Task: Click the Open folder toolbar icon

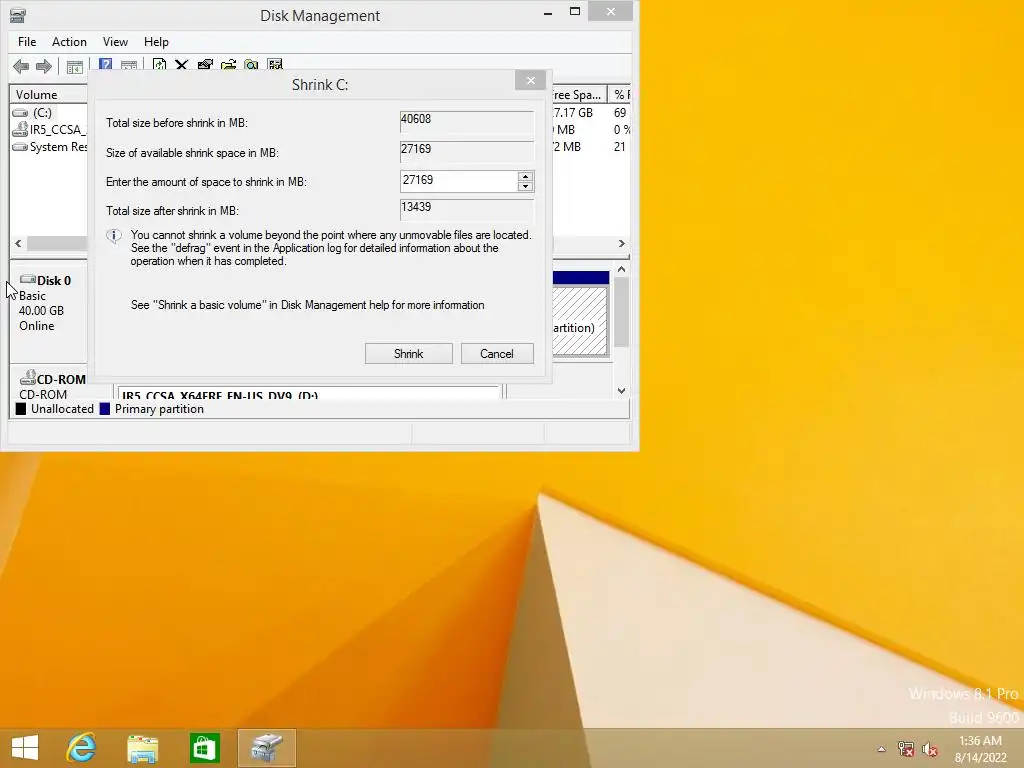Action: [229, 65]
